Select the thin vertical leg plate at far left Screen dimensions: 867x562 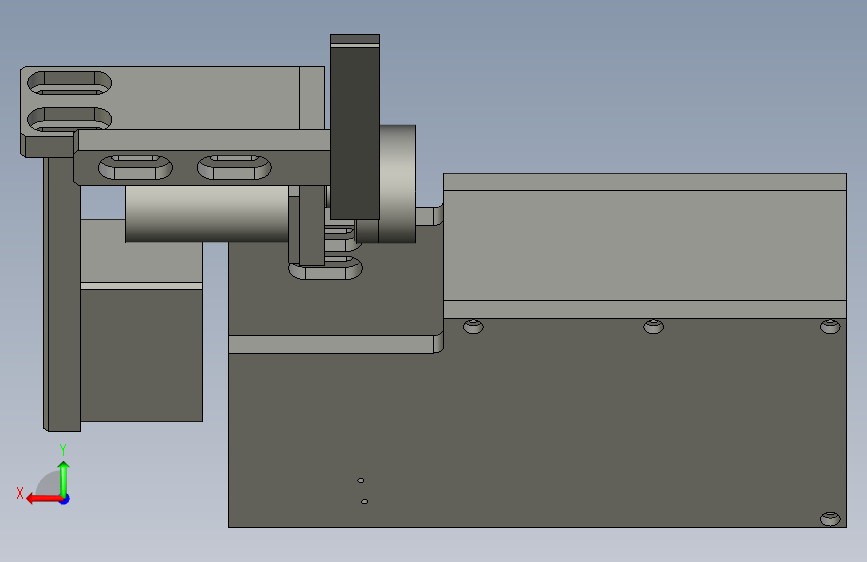64,294
